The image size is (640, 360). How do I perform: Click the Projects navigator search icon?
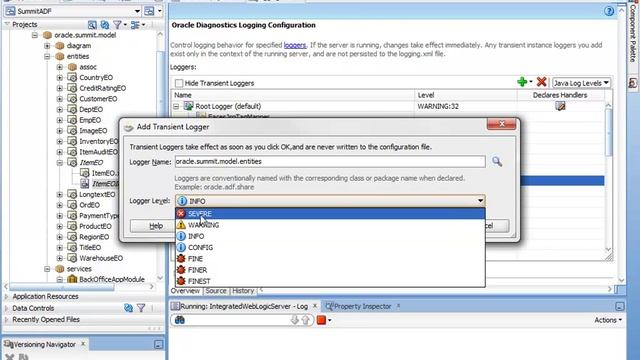[92, 25]
